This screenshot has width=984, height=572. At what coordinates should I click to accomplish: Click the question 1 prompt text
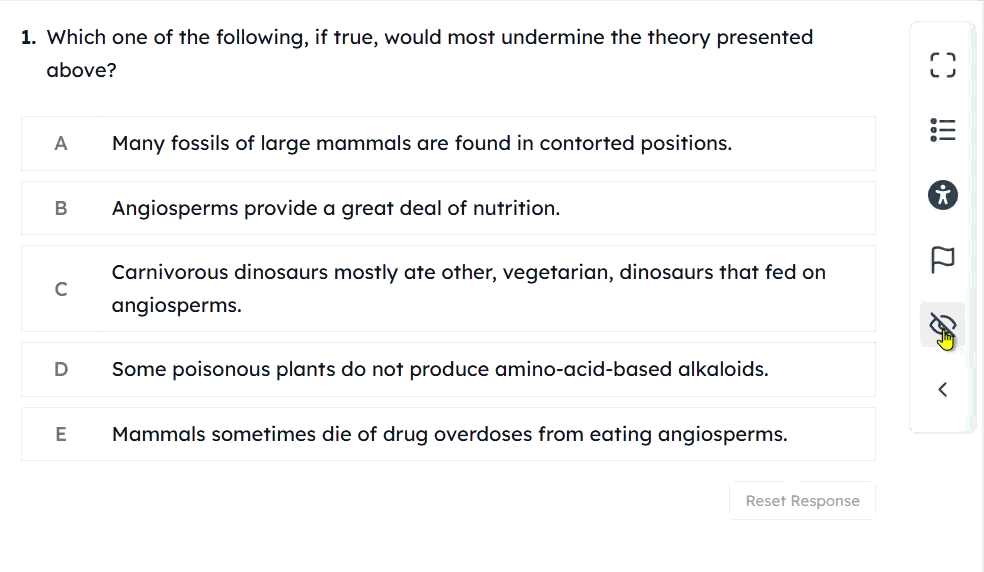(x=429, y=53)
